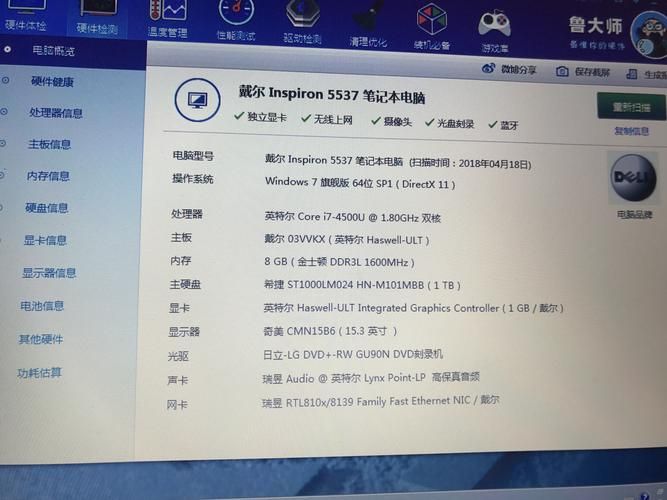Open 其他硬件 in sidebar

pyautogui.click(x=40, y=339)
